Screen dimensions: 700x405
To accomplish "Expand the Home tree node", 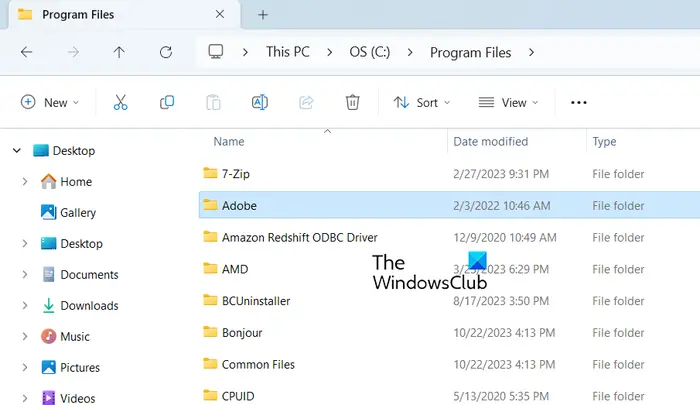I will pos(25,181).
